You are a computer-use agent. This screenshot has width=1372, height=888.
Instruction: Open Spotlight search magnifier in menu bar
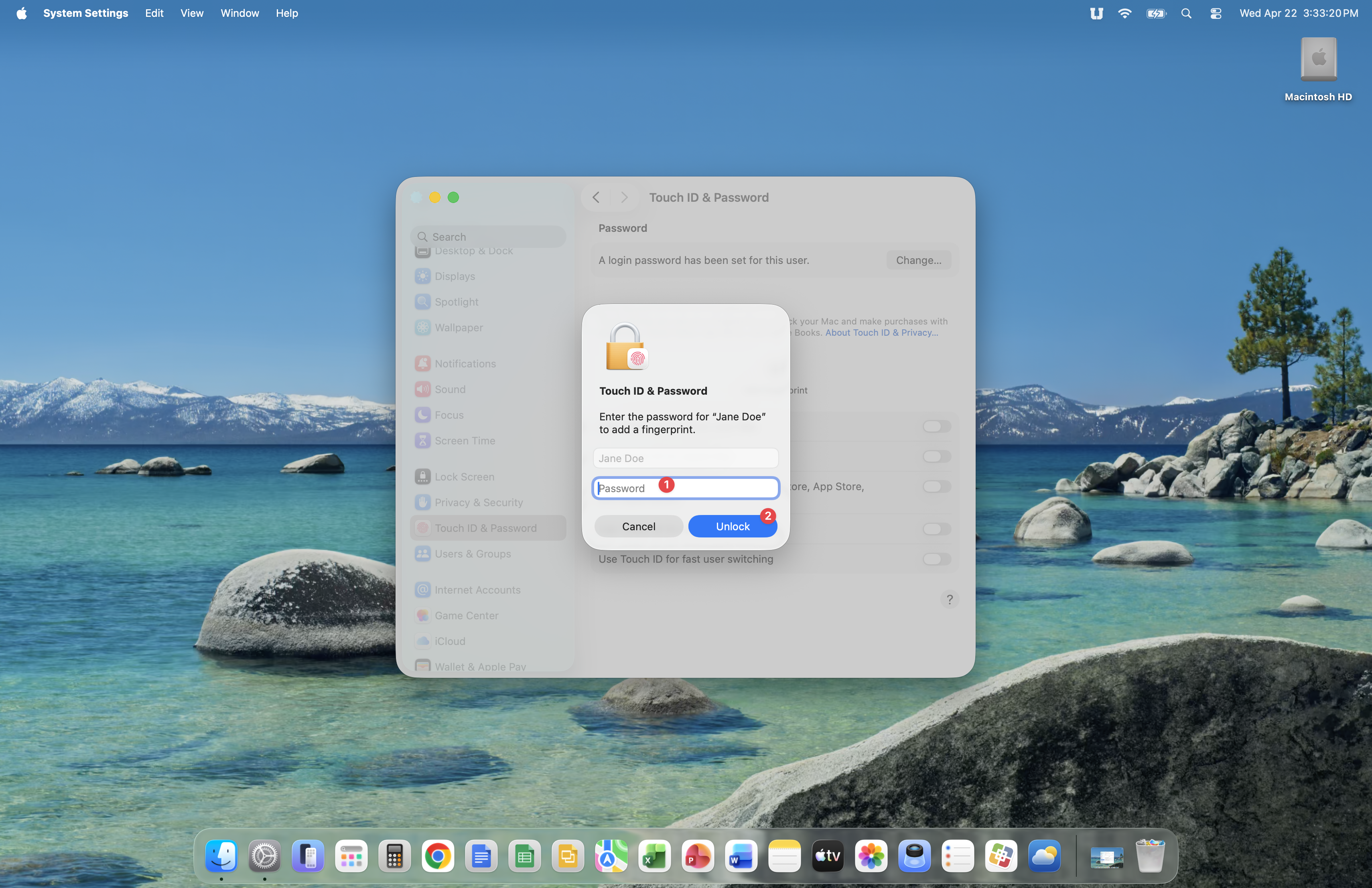tap(1186, 13)
